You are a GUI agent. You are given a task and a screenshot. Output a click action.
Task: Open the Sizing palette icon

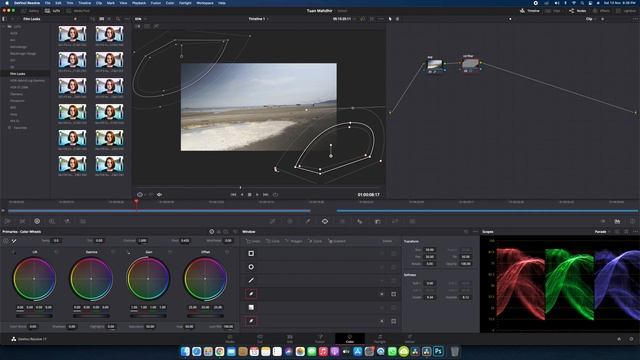[413, 221]
